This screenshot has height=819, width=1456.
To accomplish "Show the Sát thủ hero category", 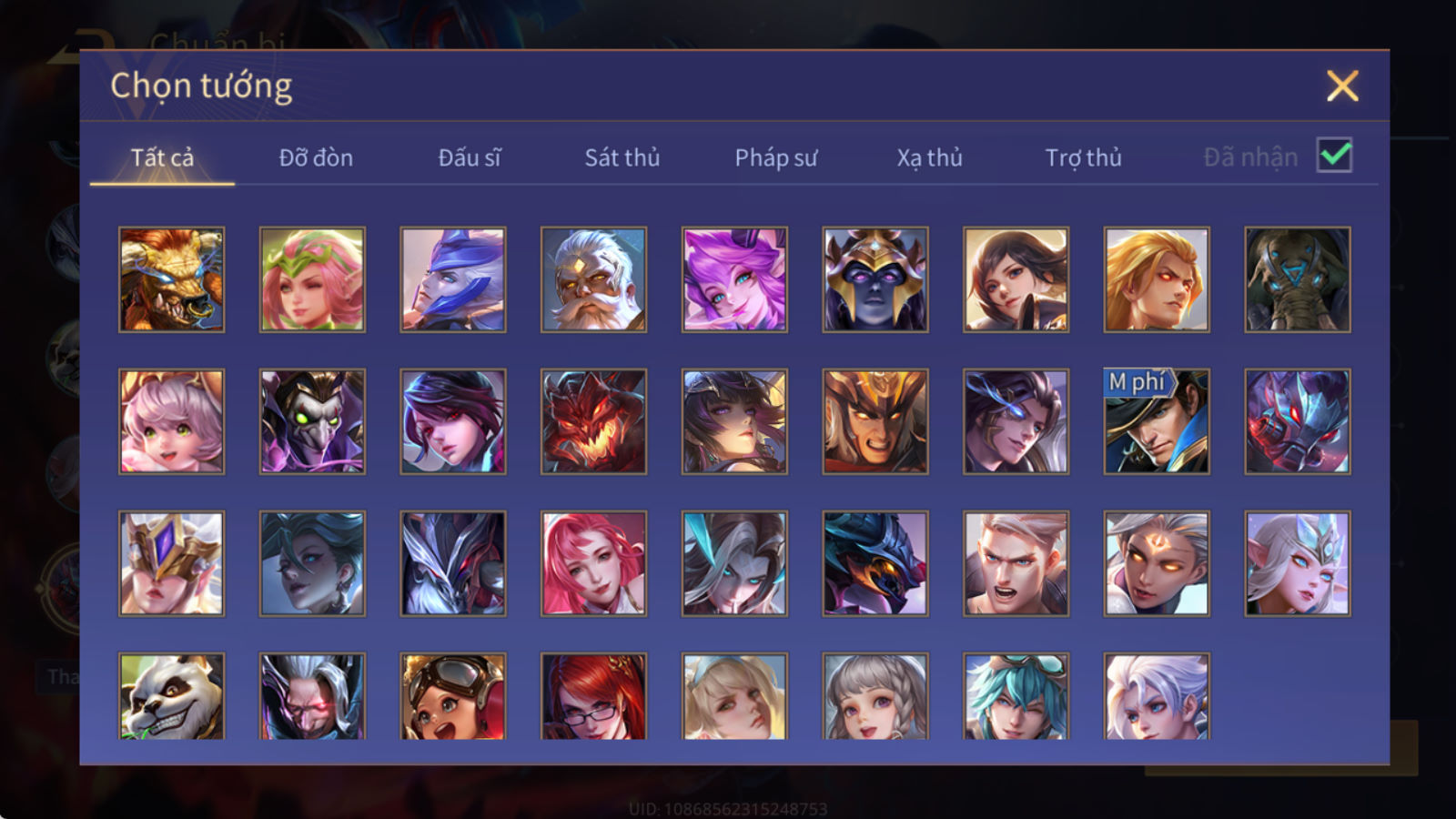I will pyautogui.click(x=622, y=157).
